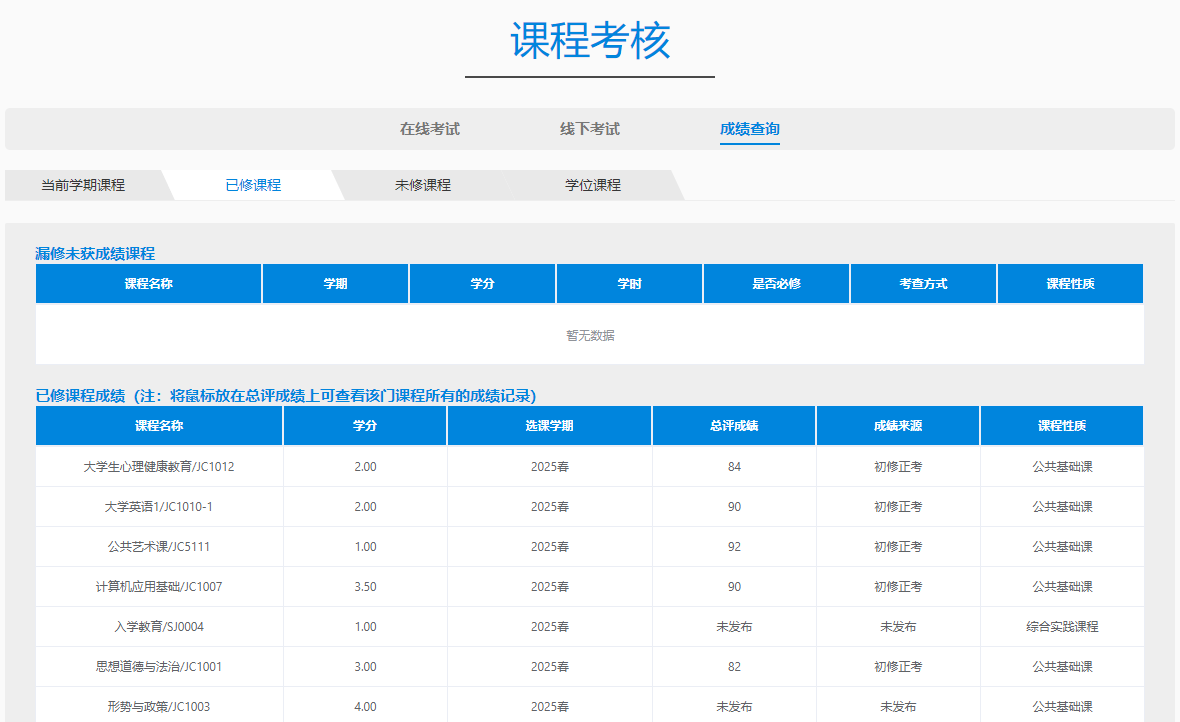
Task: Click the 选课学期 column header
Action: (x=550, y=426)
